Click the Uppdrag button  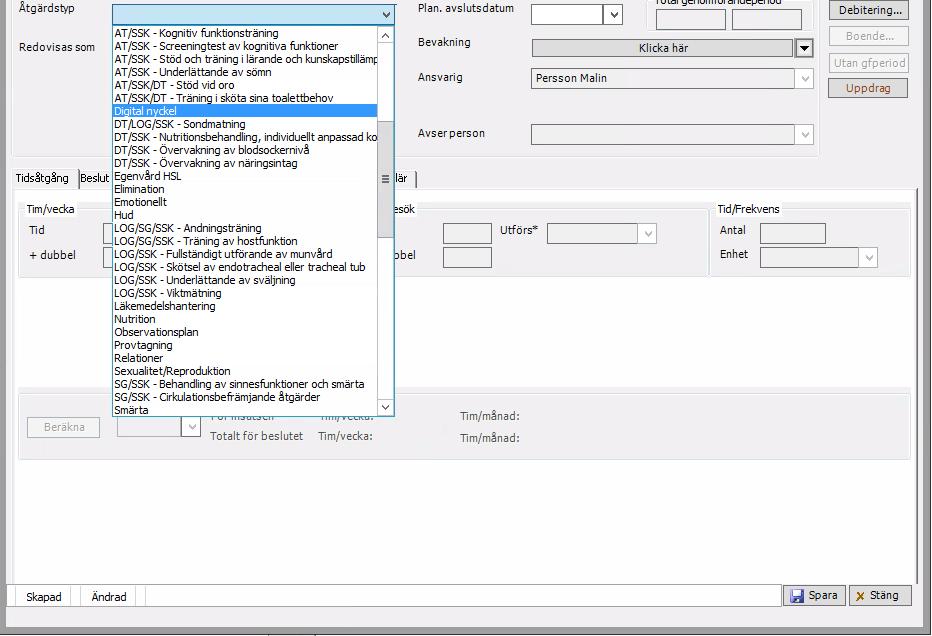[868, 88]
